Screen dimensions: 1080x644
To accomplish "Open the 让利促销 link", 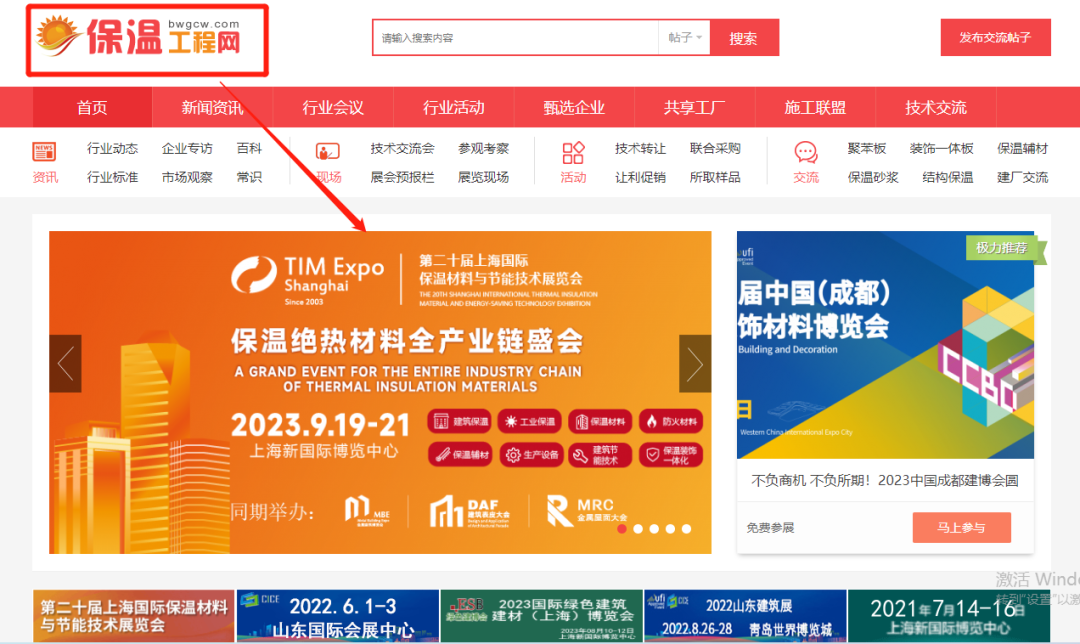I will point(641,177).
